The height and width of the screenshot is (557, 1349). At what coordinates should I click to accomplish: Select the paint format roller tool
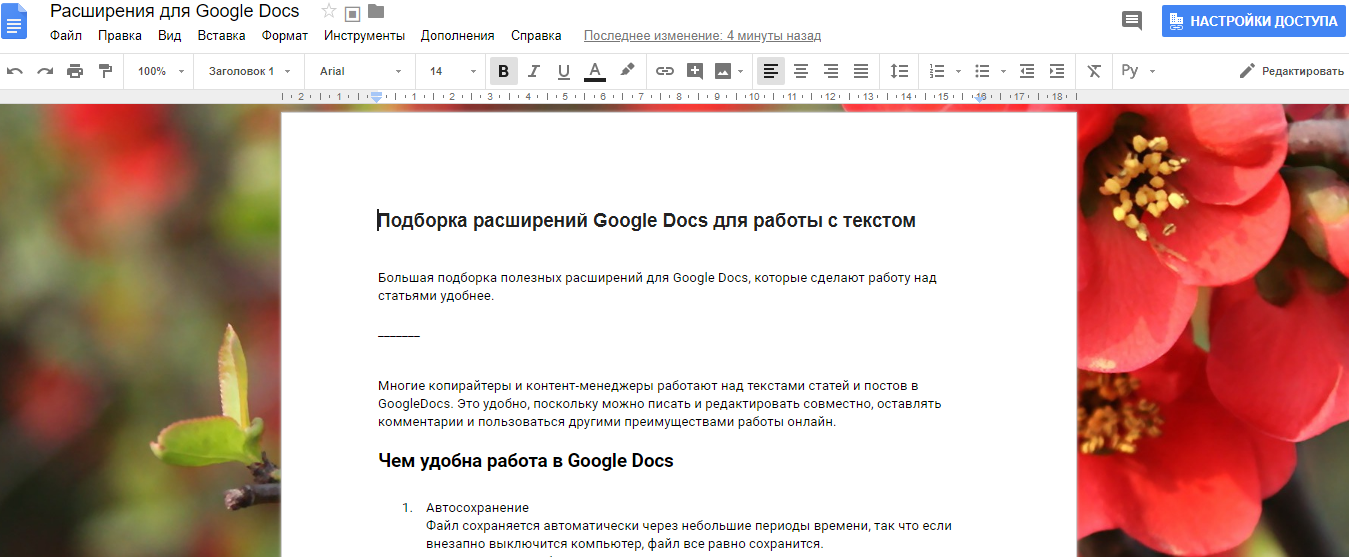105,71
